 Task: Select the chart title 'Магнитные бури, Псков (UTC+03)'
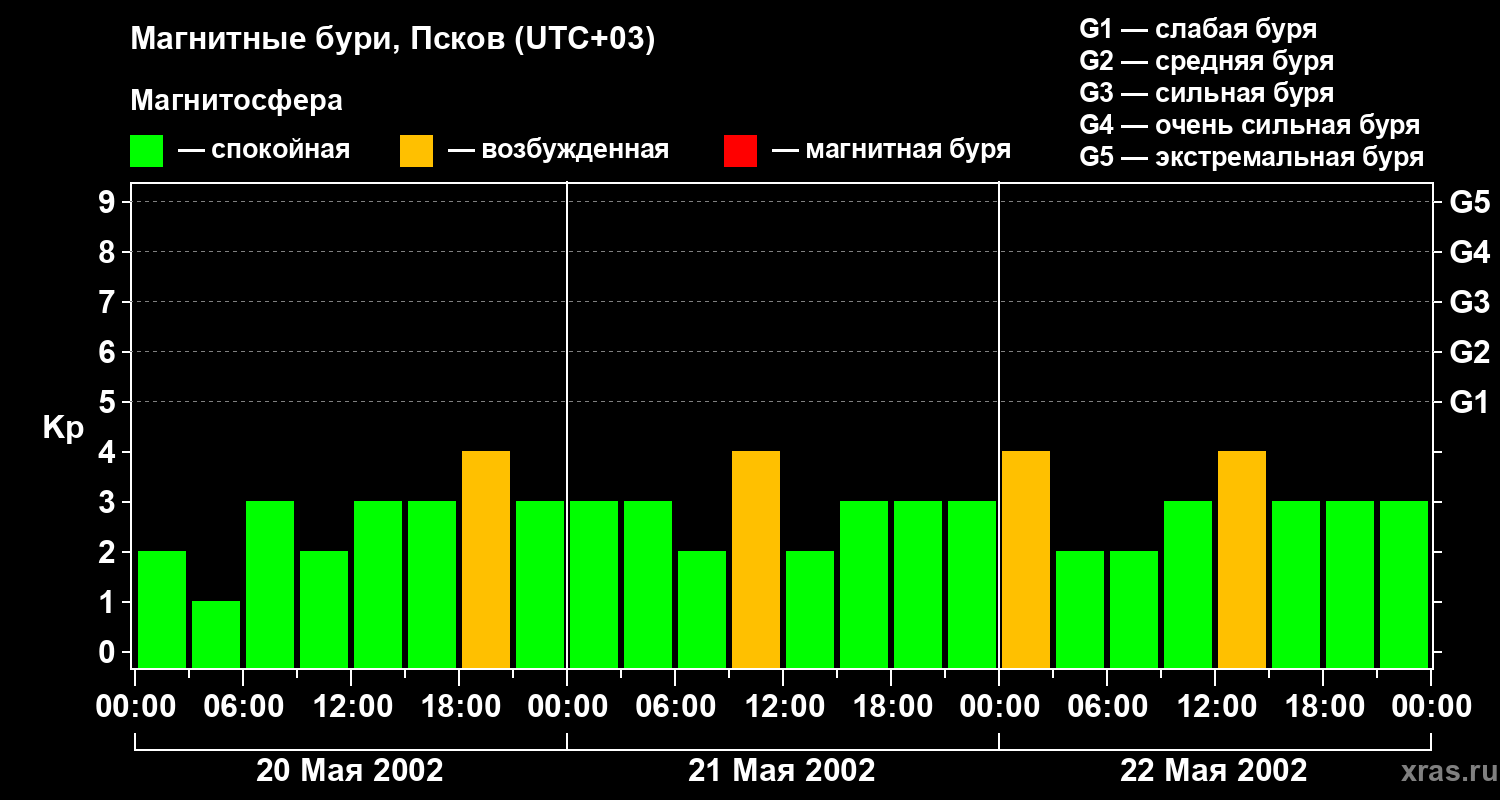click(x=392, y=40)
